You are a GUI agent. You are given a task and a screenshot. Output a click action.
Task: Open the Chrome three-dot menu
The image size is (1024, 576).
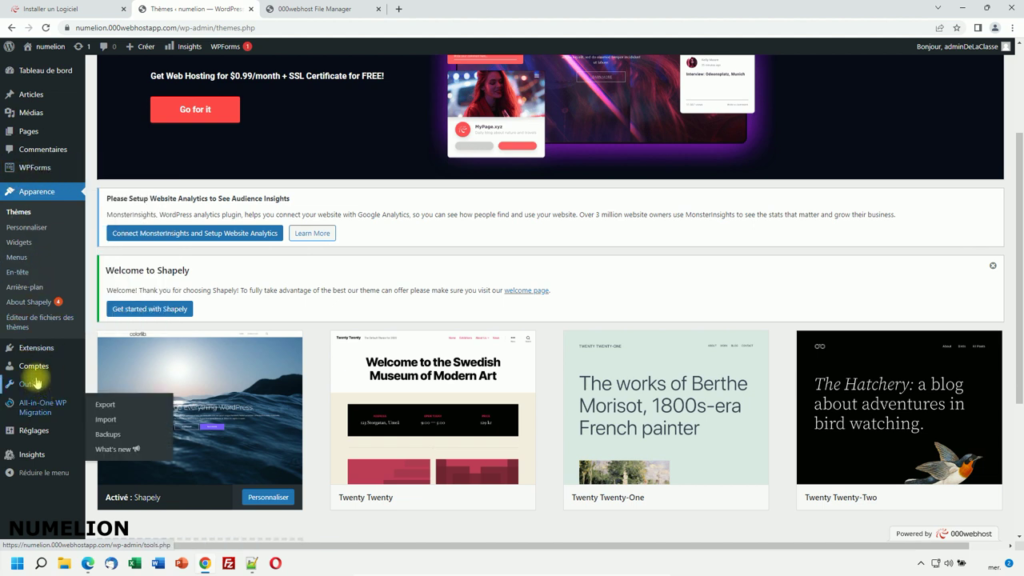pyautogui.click(x=1012, y=28)
